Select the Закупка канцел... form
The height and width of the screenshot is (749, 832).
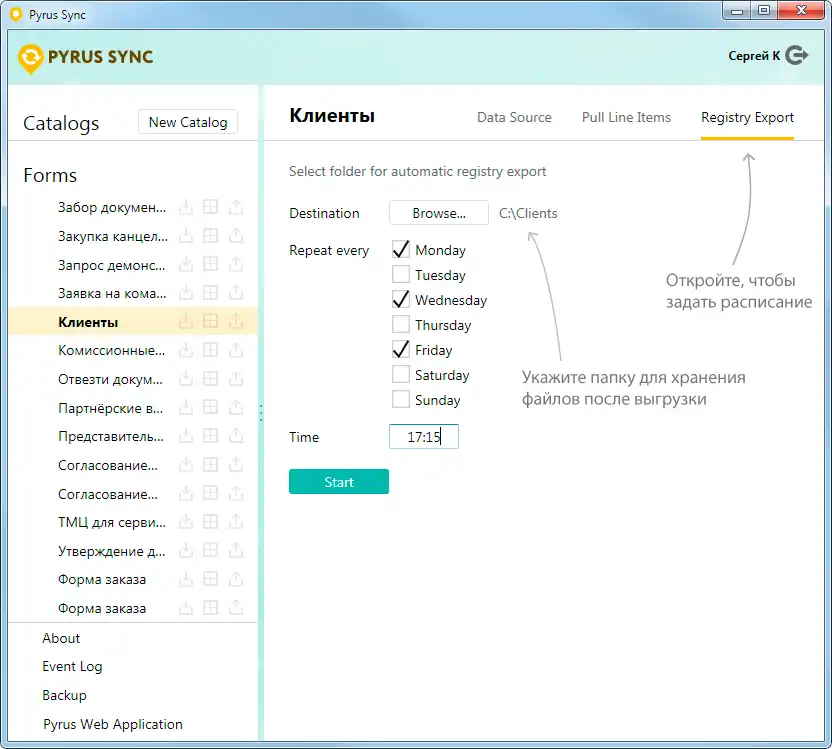pos(112,236)
